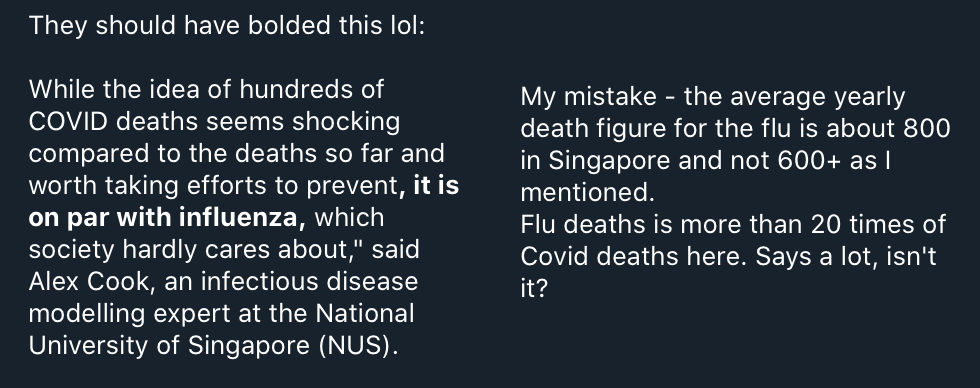Click the "(NUS)" abbreviation

(x=358, y=346)
